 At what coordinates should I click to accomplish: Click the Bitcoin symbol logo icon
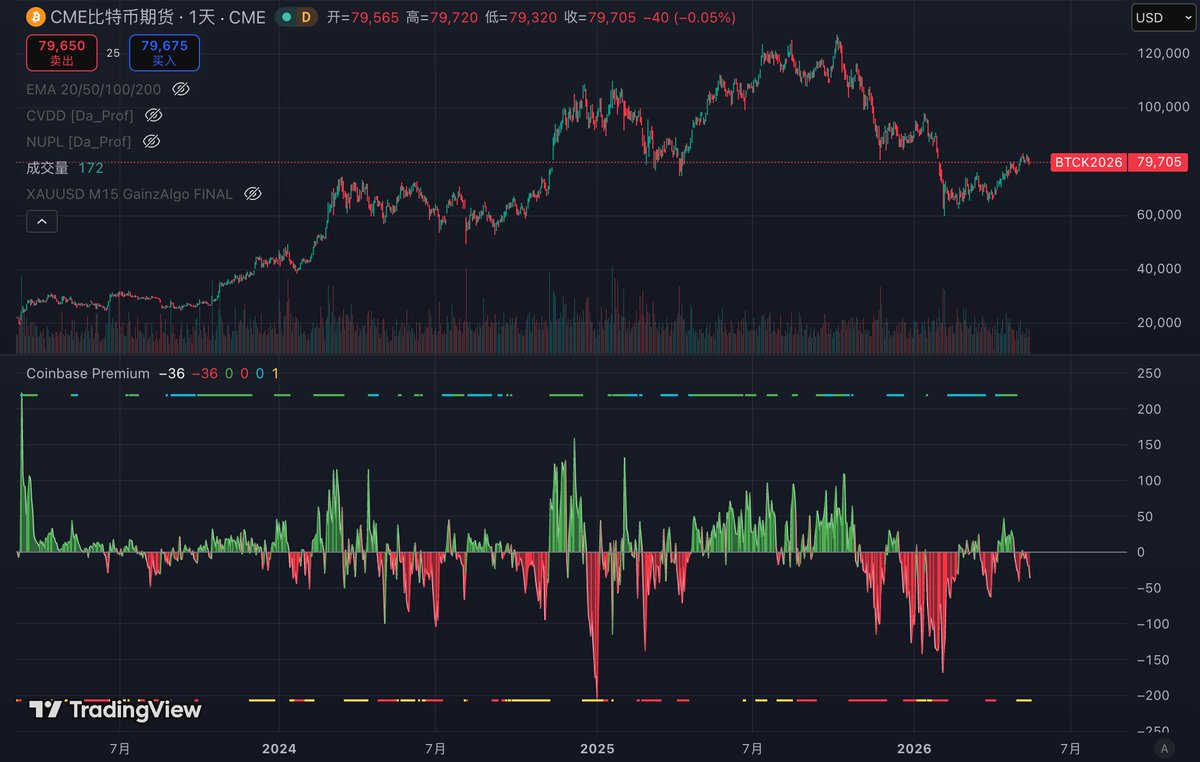point(35,17)
